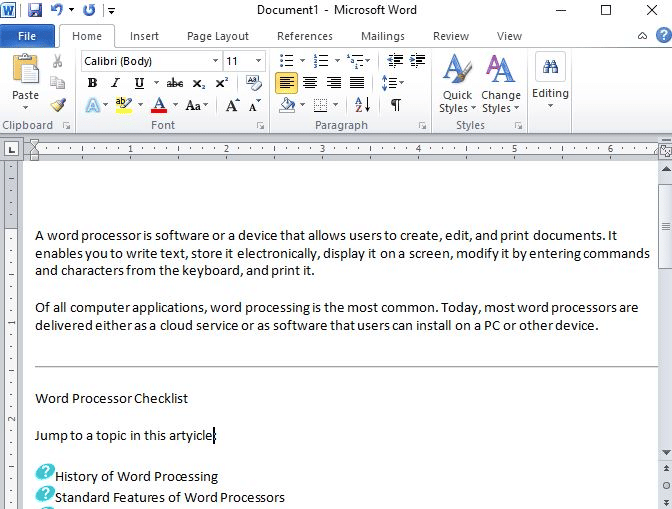The image size is (672, 509).
Task: Click the Cut scissors icon
Action: coord(58,62)
